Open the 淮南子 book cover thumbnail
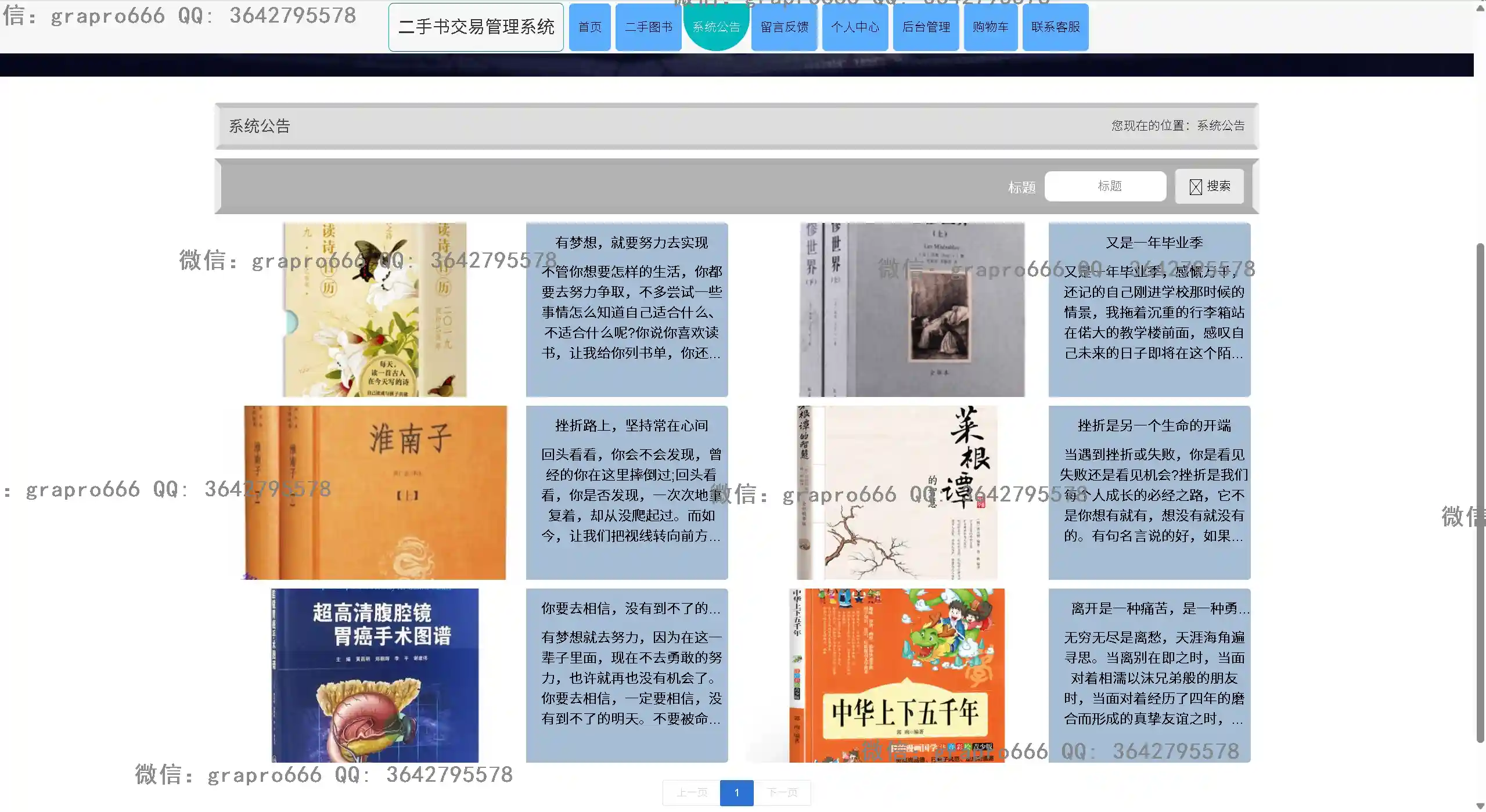Viewport: 1486px width, 812px height. click(375, 492)
